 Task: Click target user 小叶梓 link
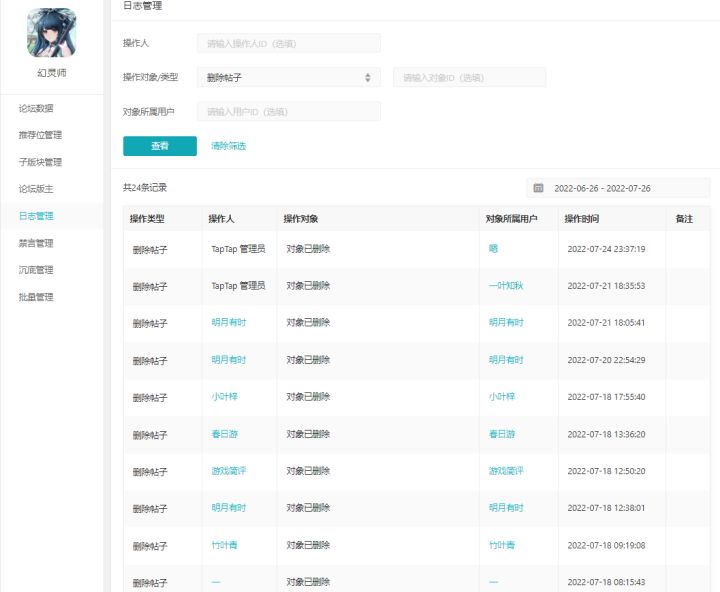502,396
